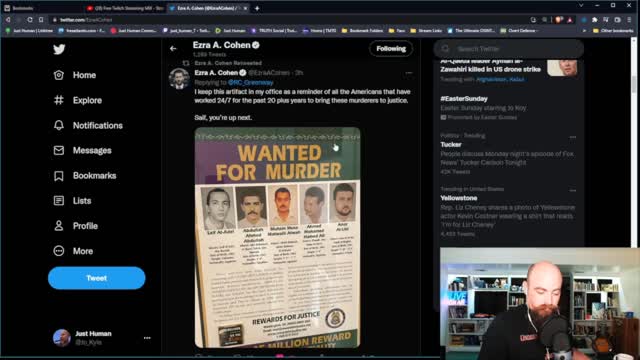Click the blue Tweet button
640x360 pixels.
(x=96, y=278)
